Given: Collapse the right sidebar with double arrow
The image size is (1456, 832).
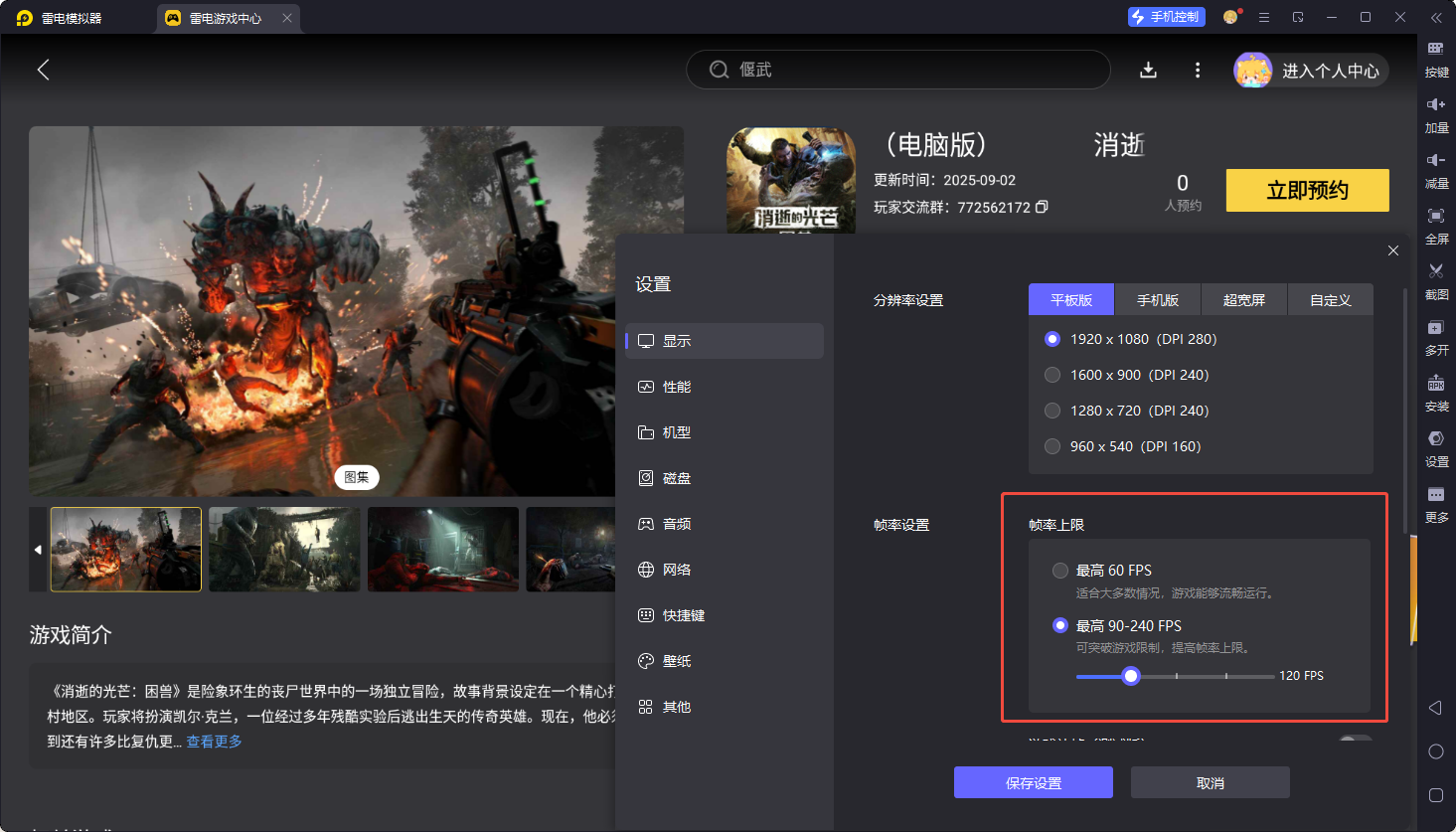Looking at the screenshot, I should 1436,18.
